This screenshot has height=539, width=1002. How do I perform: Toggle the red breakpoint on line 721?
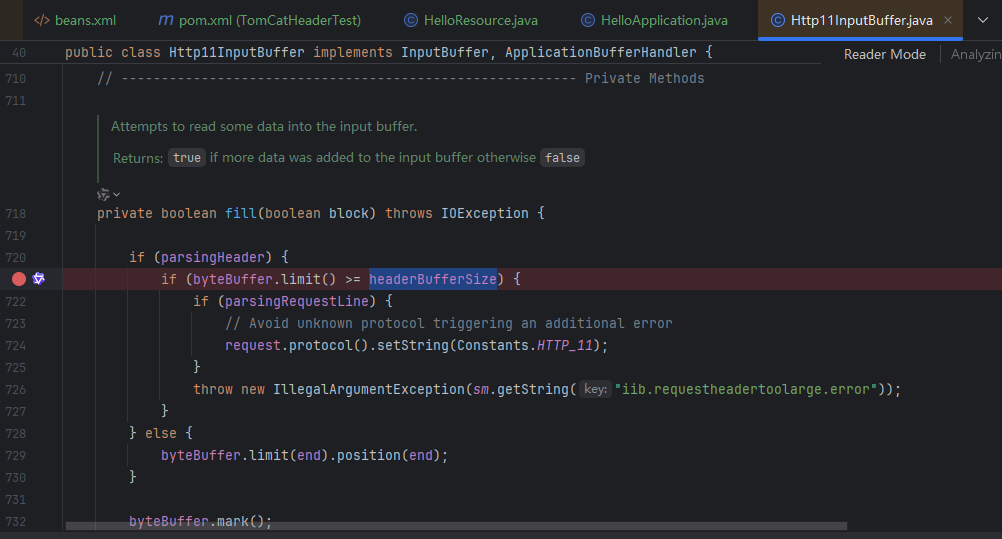point(19,279)
